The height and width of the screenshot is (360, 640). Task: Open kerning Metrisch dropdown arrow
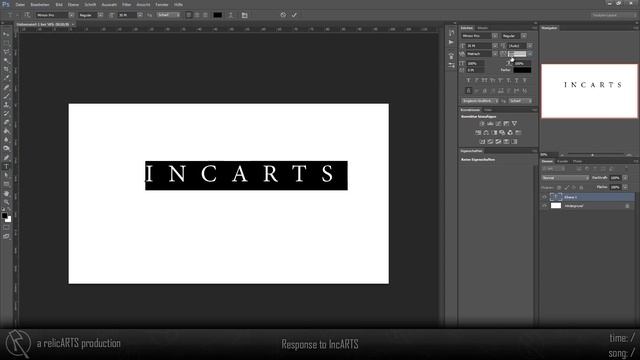point(495,54)
